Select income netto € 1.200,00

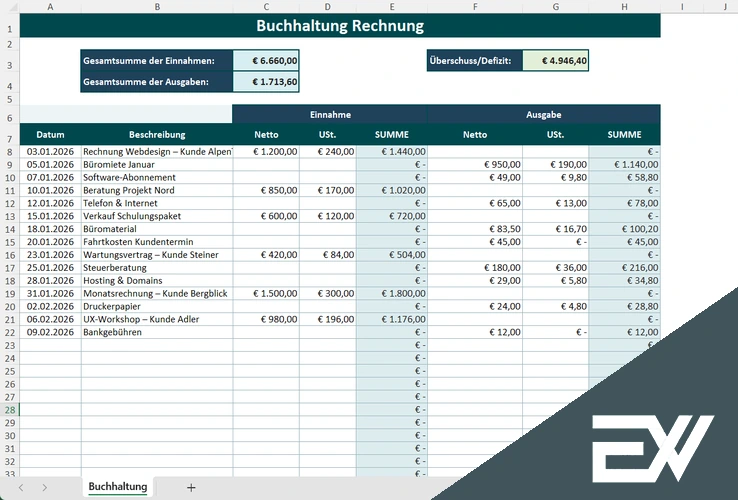(x=266, y=152)
